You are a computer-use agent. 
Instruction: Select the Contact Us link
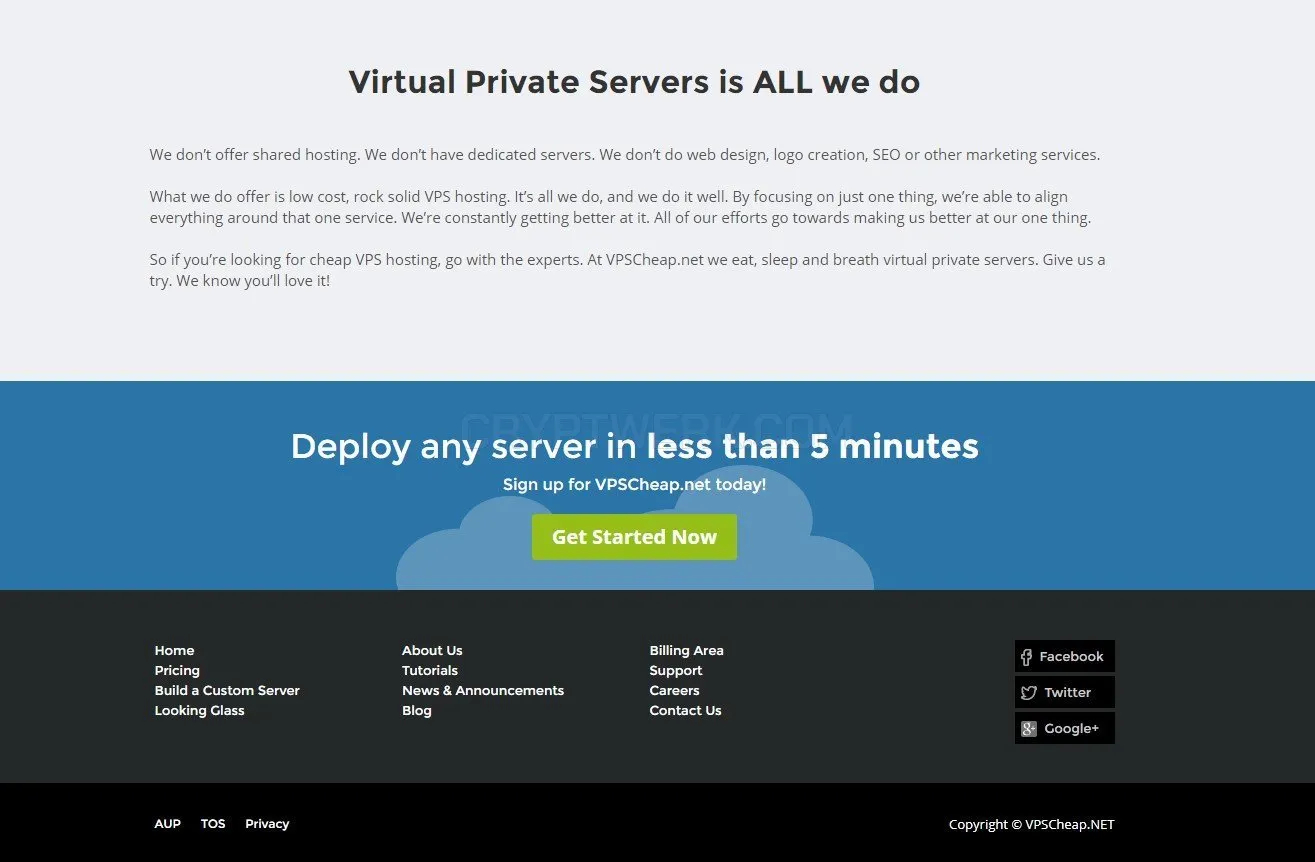685,711
